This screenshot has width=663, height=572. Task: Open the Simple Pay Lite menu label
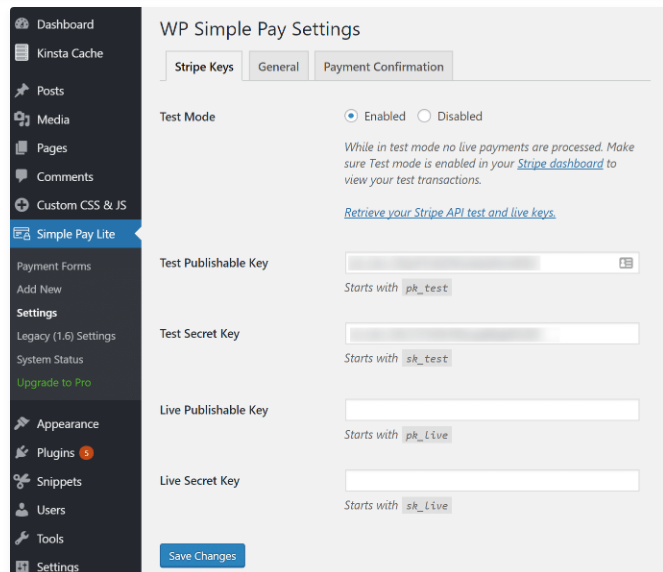click(x=76, y=234)
